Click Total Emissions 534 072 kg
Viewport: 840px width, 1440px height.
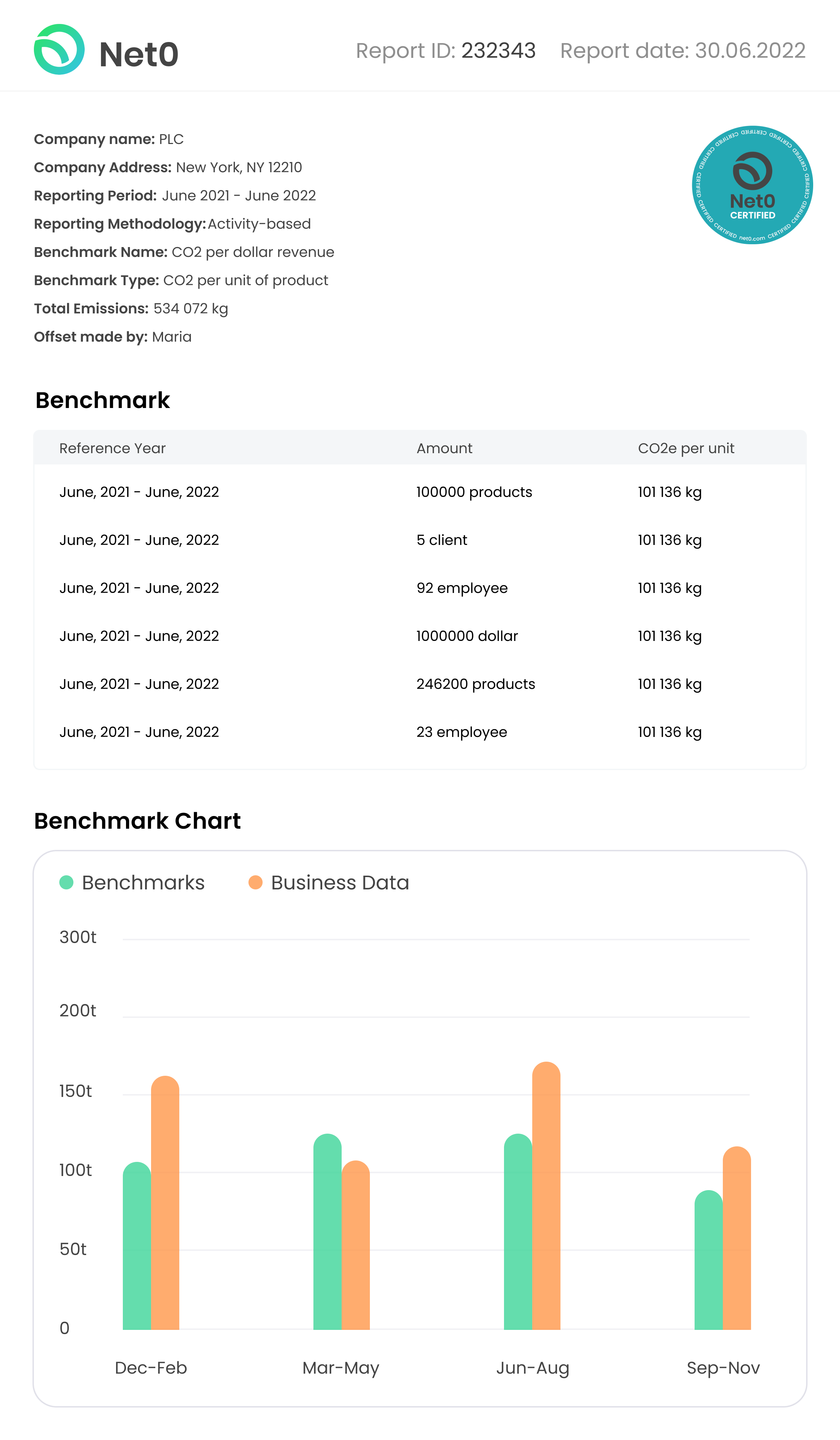pyautogui.click(x=131, y=308)
